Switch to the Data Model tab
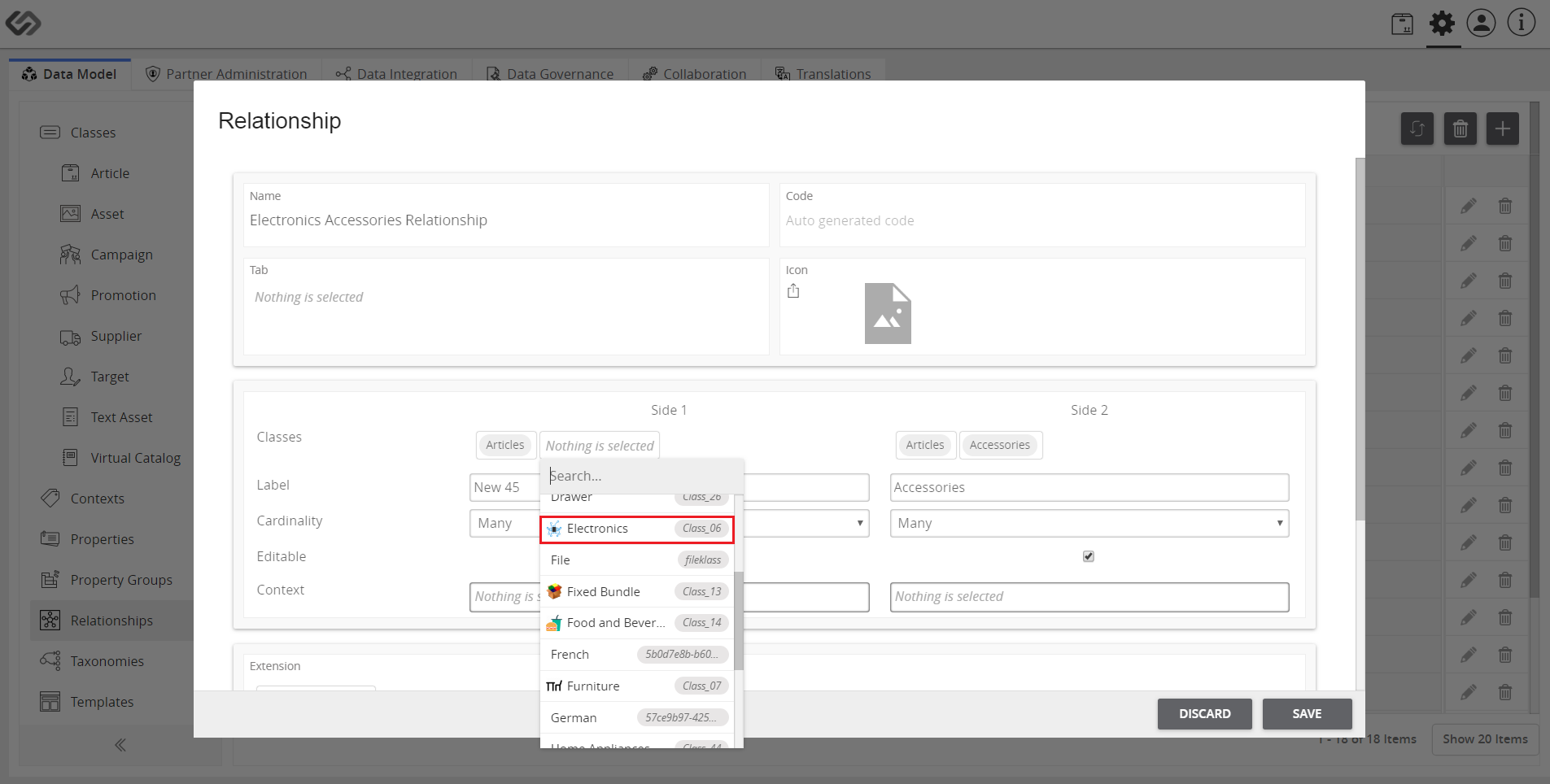The height and width of the screenshot is (784, 1550). point(70,73)
